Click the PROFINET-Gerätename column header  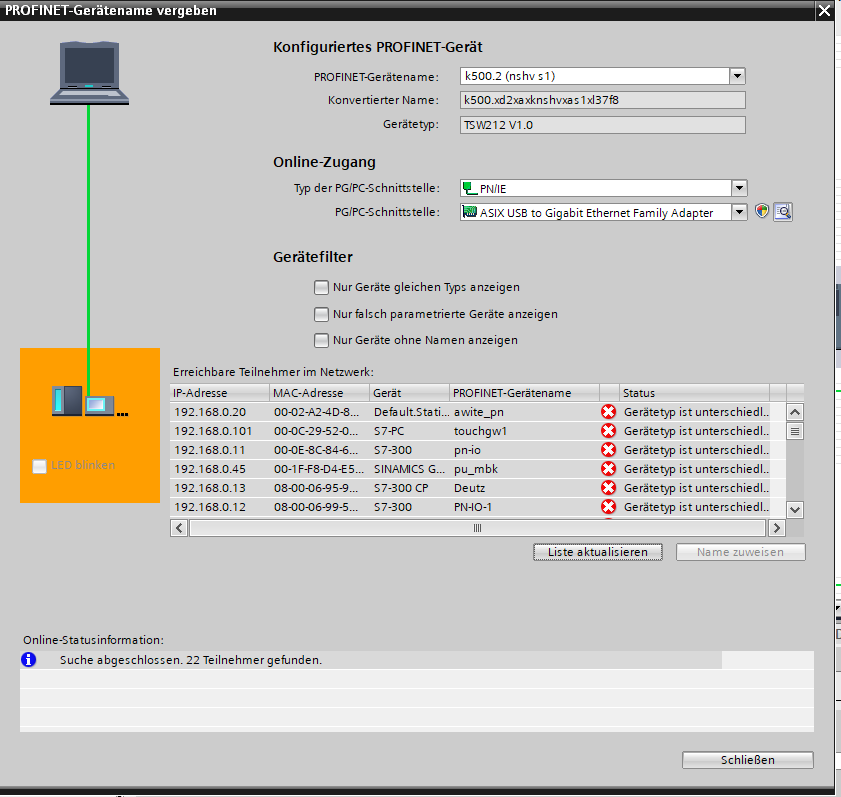(522, 393)
